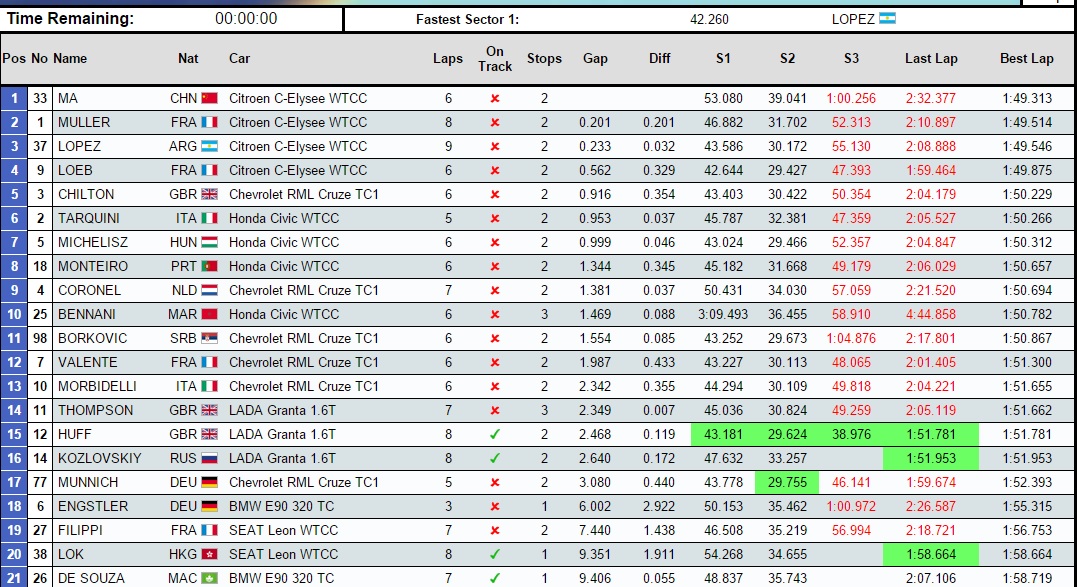
Task: Click the Serbia flag in BORKOVIC's row
Action: click(209, 338)
